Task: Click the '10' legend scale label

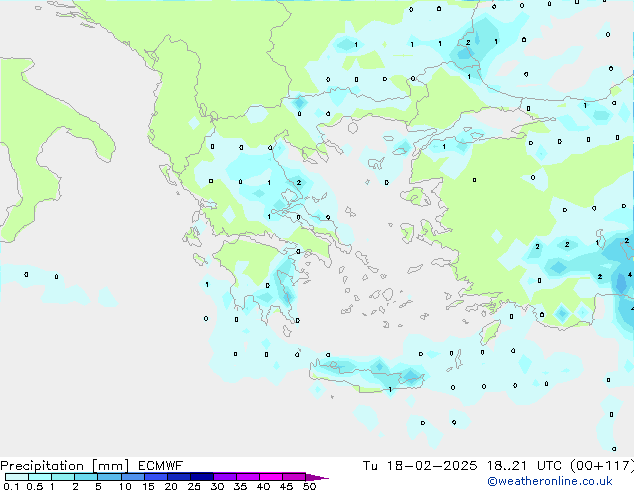Action: [x=125, y=486]
